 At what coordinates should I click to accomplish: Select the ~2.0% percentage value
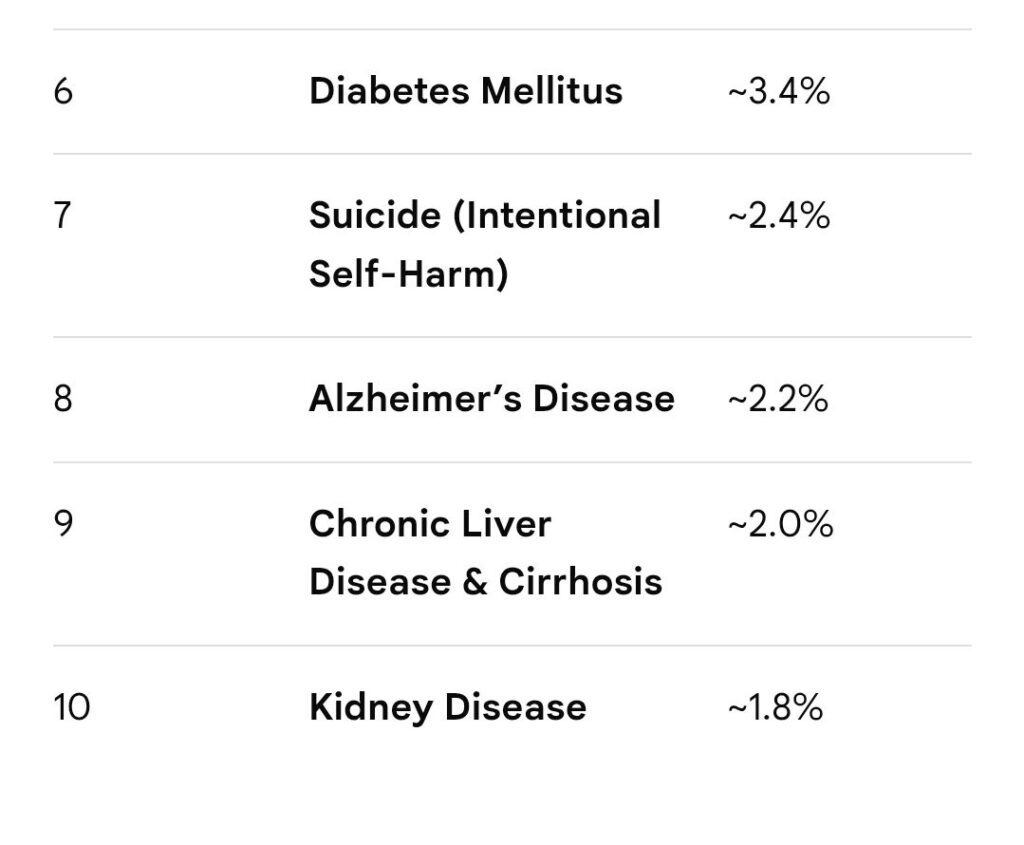779,524
